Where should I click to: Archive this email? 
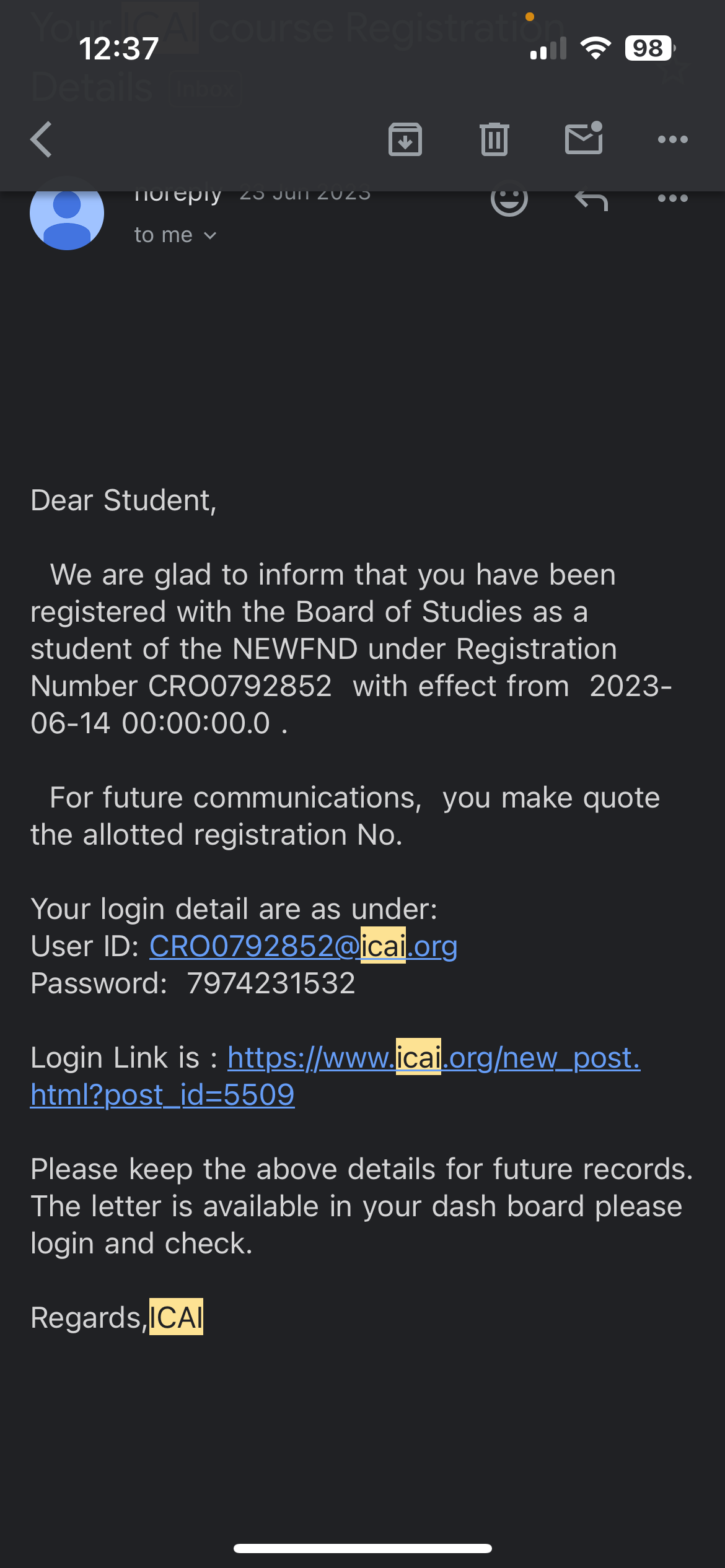pyautogui.click(x=405, y=139)
